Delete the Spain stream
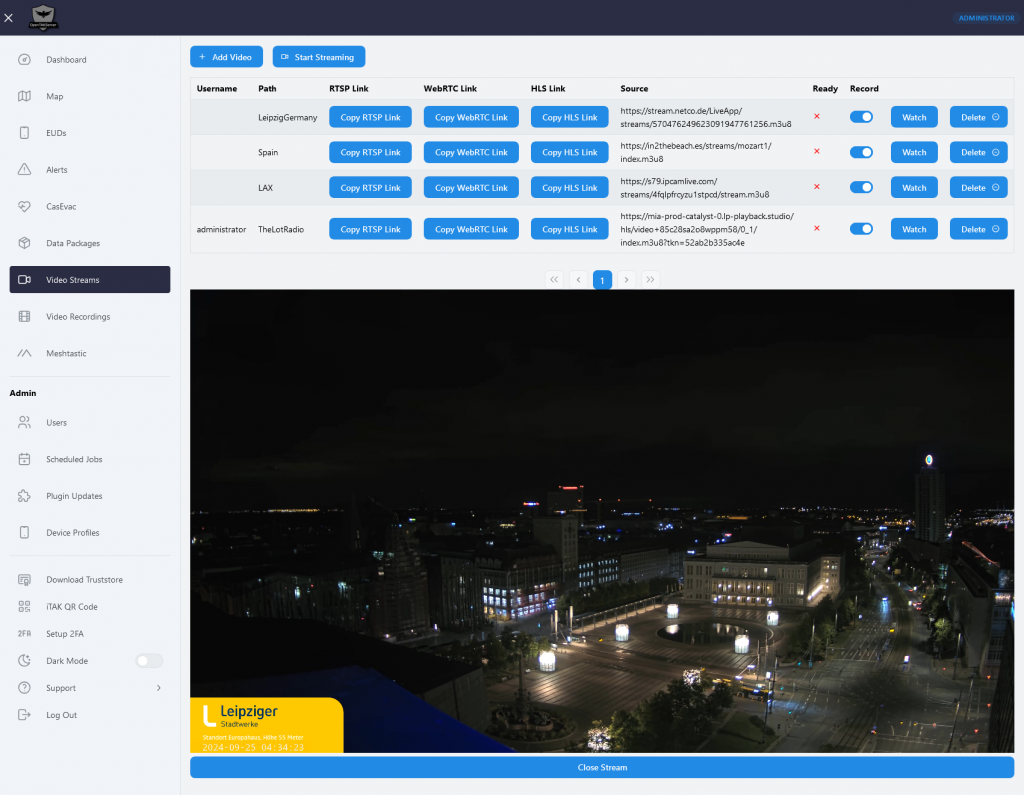The height and width of the screenshot is (795, 1024). pos(978,152)
